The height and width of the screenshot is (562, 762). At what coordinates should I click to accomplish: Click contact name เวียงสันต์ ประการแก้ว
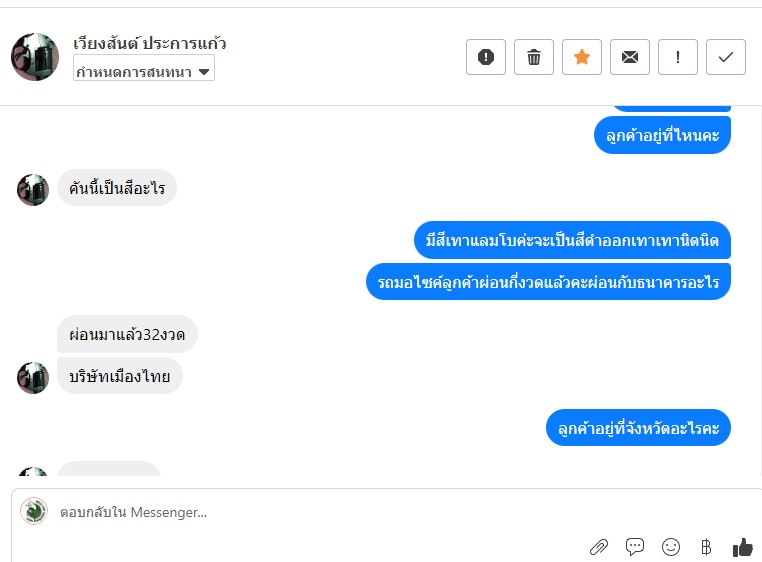150,43
